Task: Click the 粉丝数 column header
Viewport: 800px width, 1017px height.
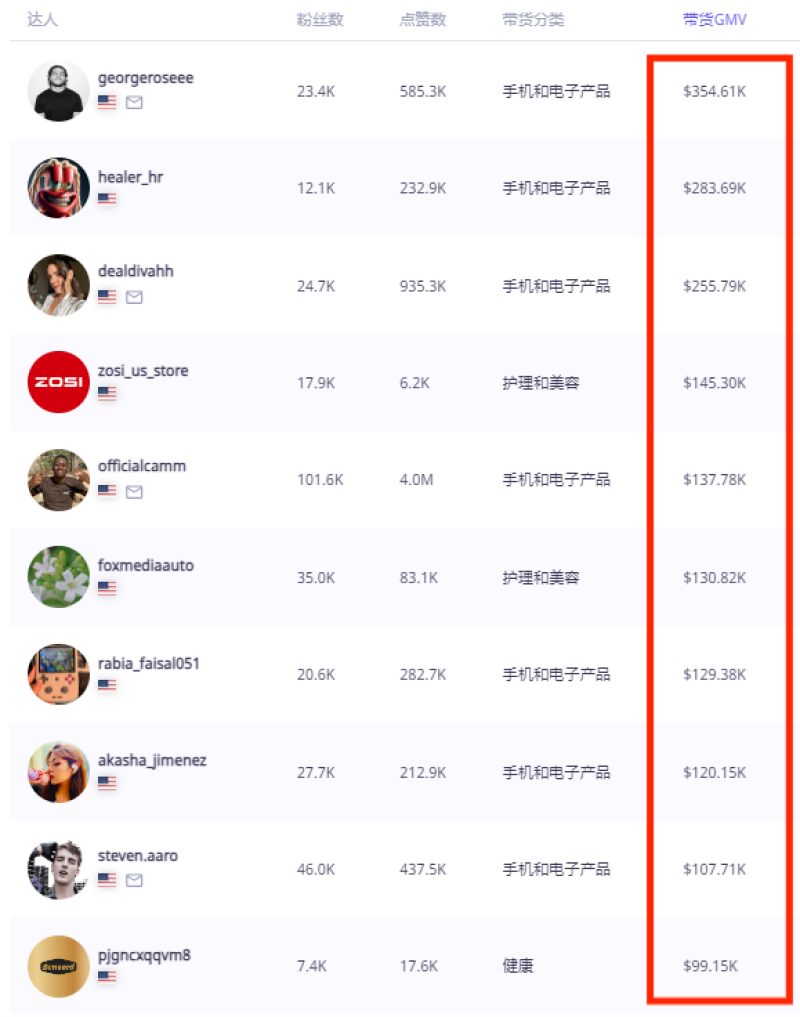Action: coord(320,20)
